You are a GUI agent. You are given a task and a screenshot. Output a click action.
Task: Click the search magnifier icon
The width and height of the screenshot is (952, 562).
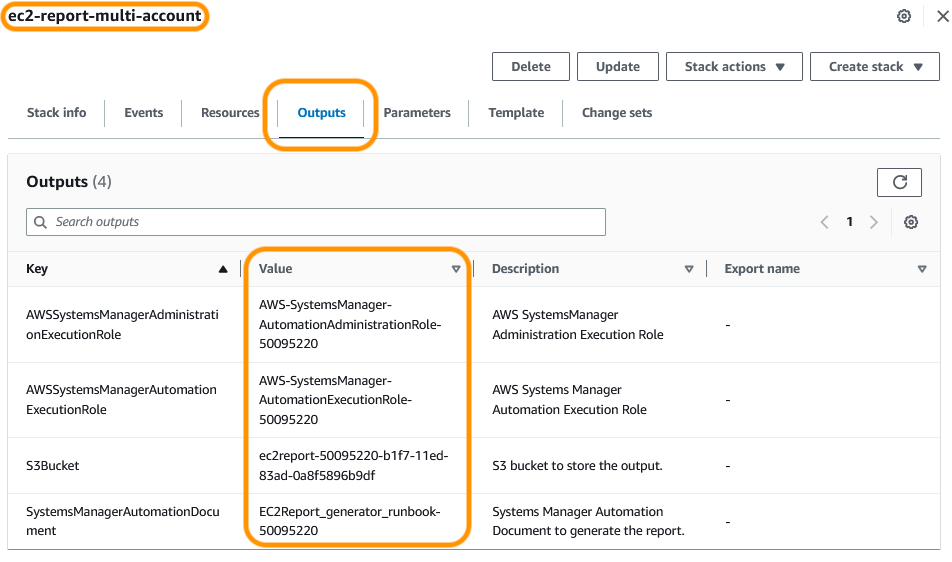pos(40,222)
